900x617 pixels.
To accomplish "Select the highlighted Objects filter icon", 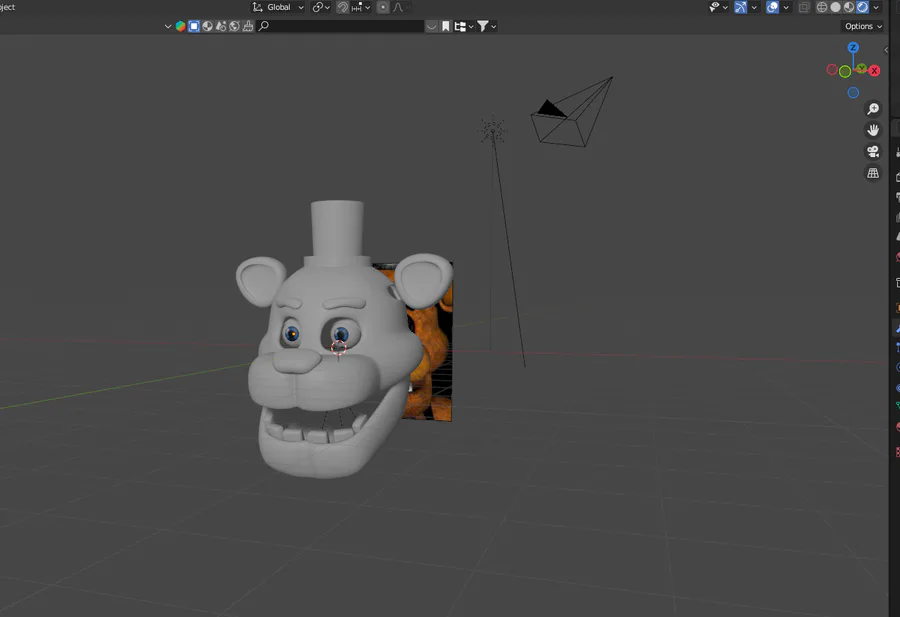I will [x=194, y=26].
